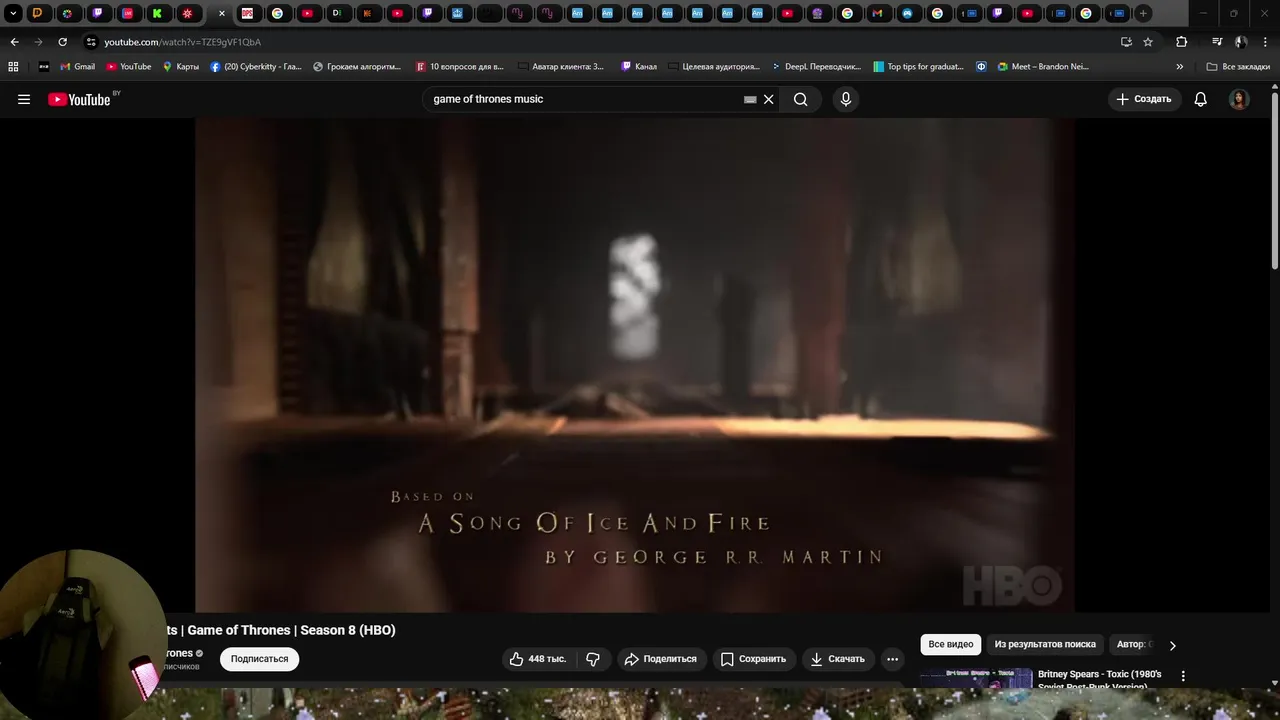Subscribe via the Подписаться button
The width and height of the screenshot is (1280, 720).
(259, 659)
